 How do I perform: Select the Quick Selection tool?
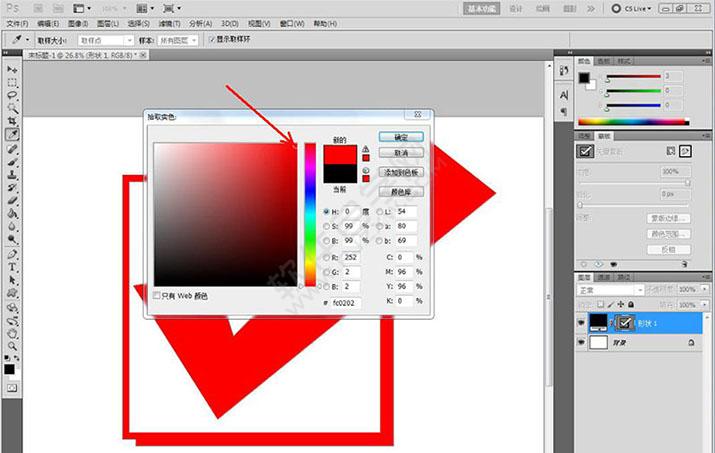pos(12,109)
